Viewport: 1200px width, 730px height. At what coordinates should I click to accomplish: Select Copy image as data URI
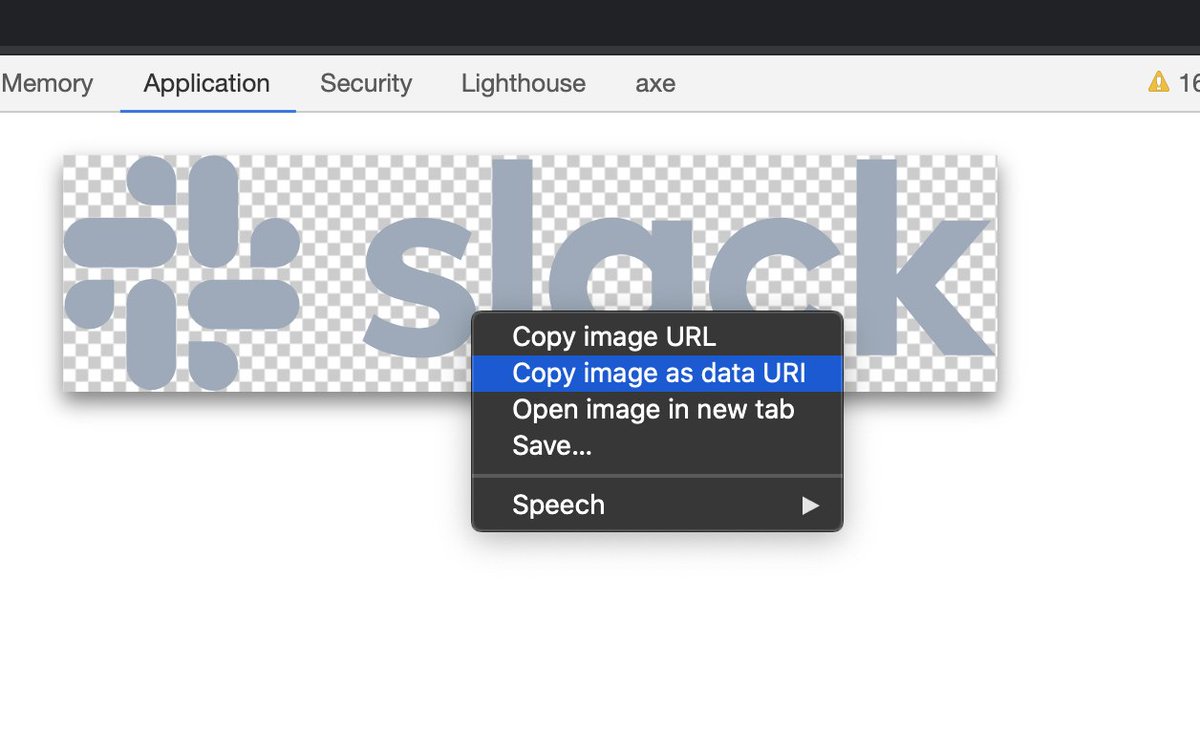coord(658,373)
